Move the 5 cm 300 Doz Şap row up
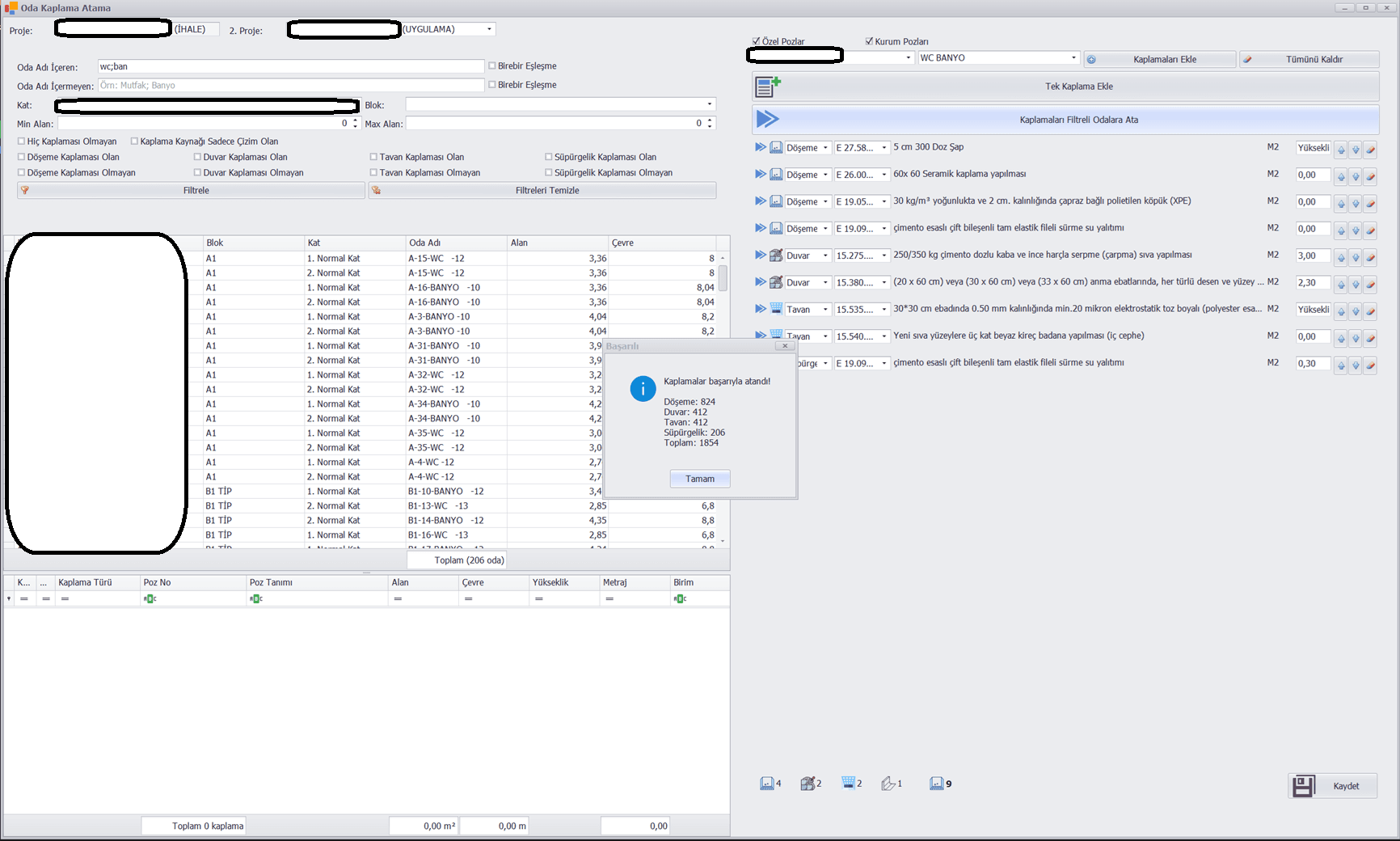The image size is (1400, 841). [1341, 150]
